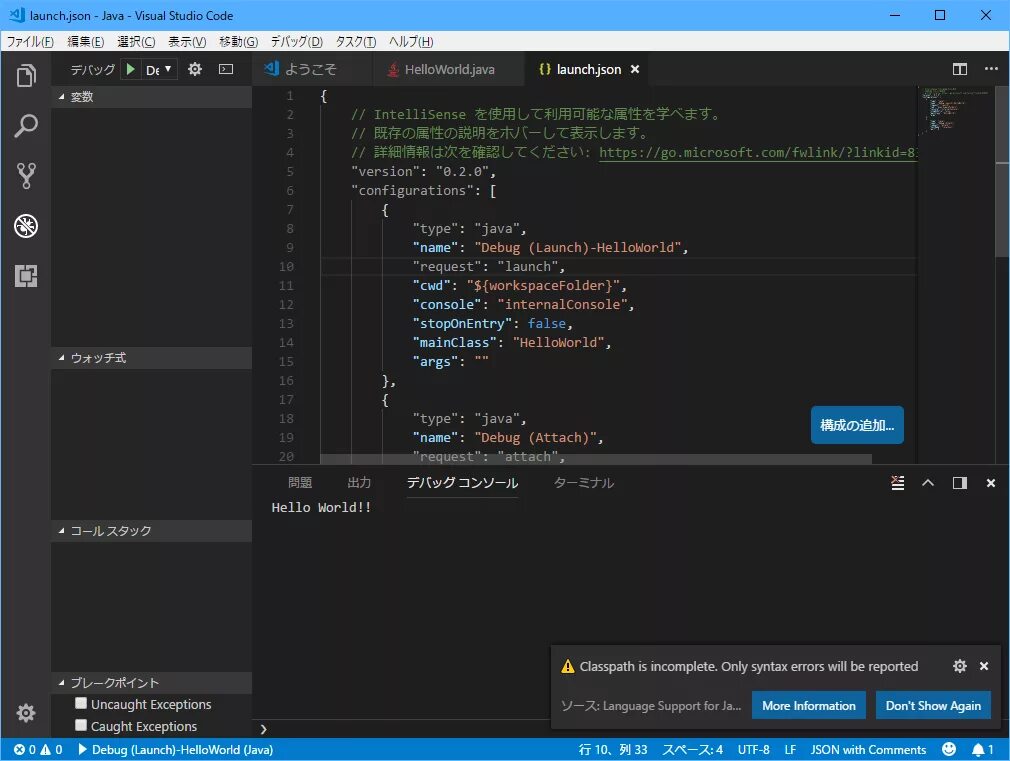This screenshot has width=1010, height=761.
Task: Close the bottom panel
Action: click(x=991, y=483)
